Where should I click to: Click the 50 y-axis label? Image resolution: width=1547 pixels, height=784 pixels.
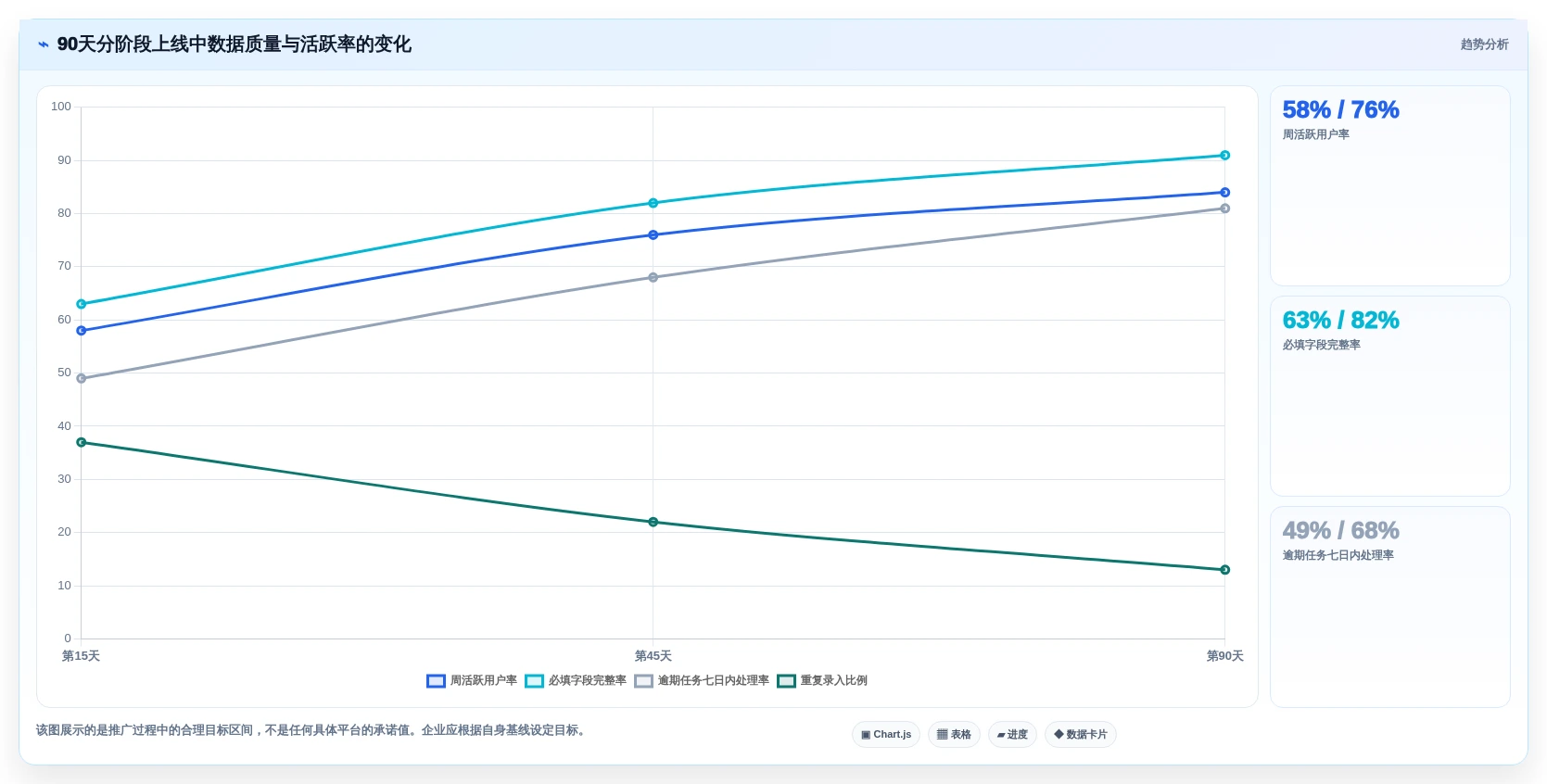click(x=64, y=373)
